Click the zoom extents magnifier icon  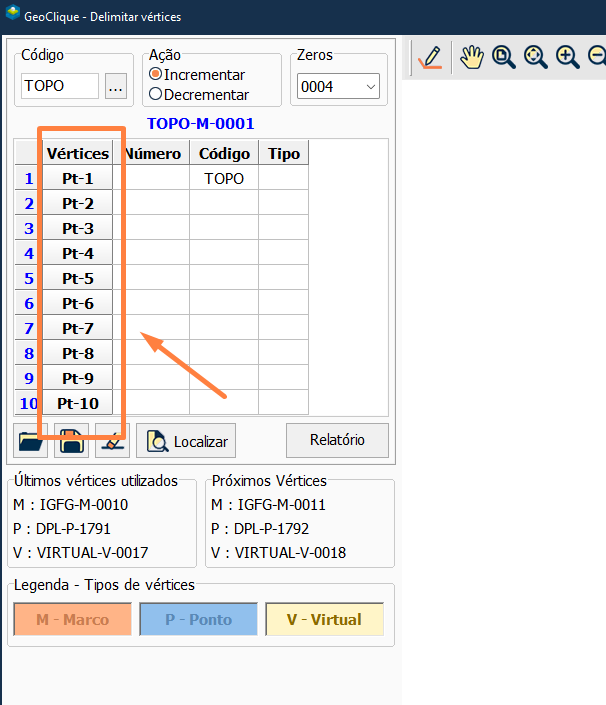click(536, 58)
